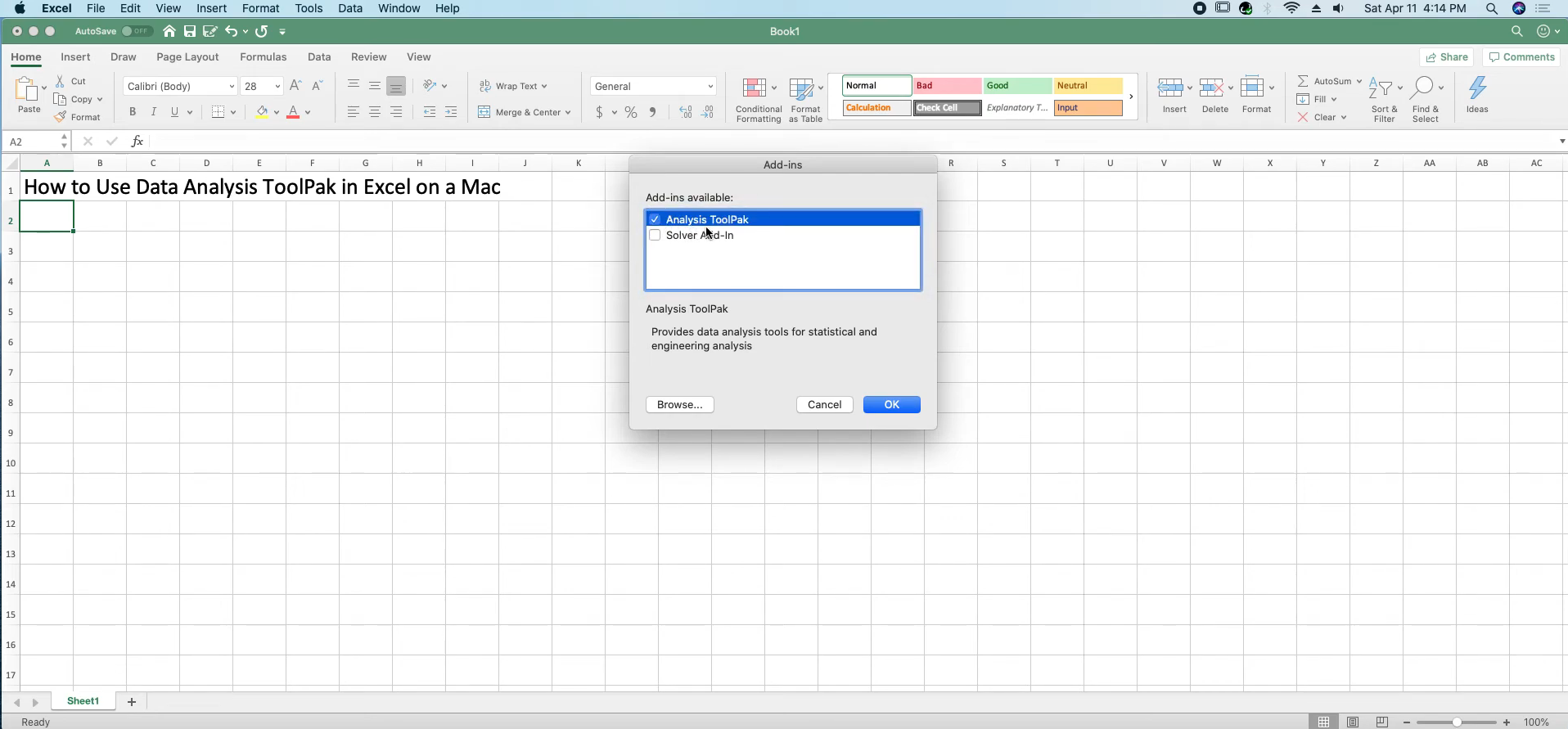Screen dimensions: 1568x729
Task: Open the Format menu in menu bar
Action: [261, 8]
